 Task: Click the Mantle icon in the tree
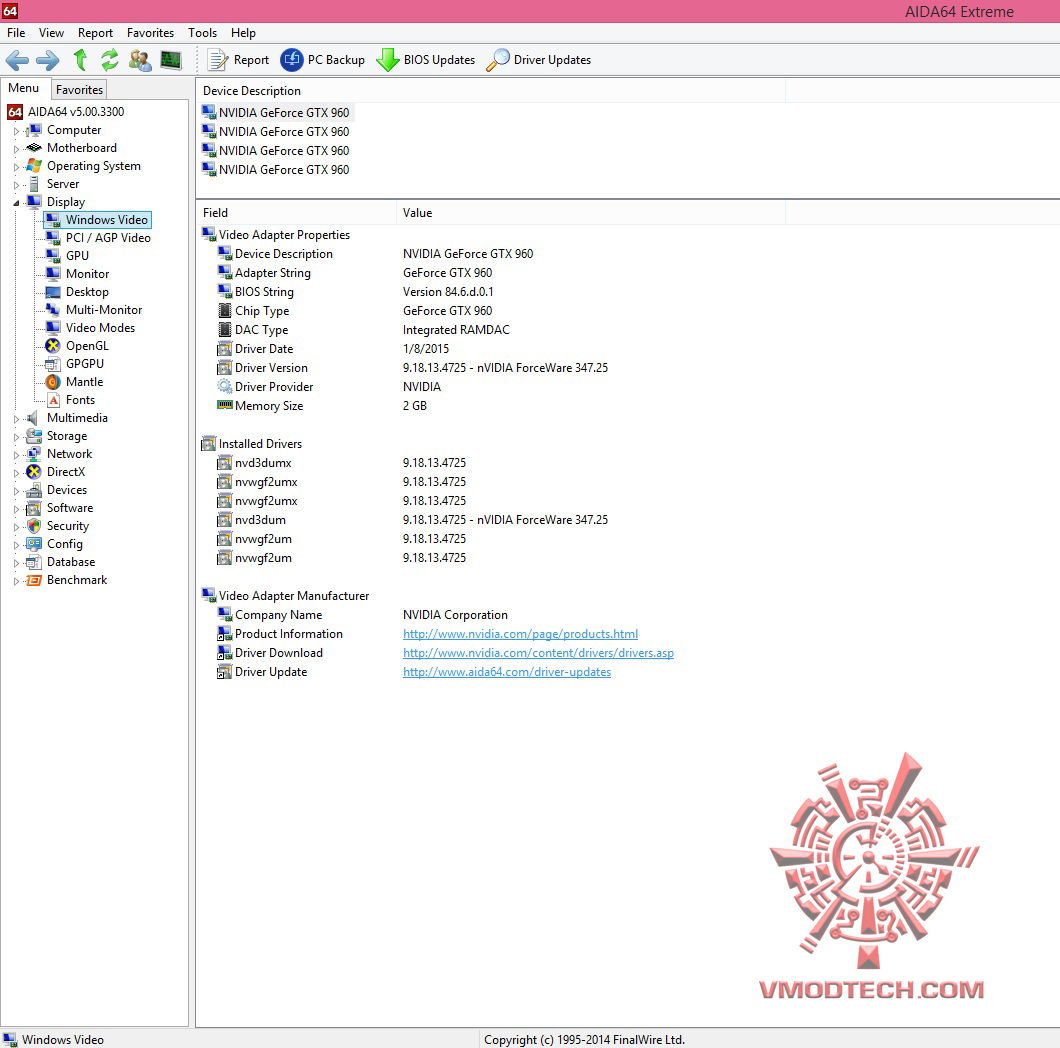(53, 382)
